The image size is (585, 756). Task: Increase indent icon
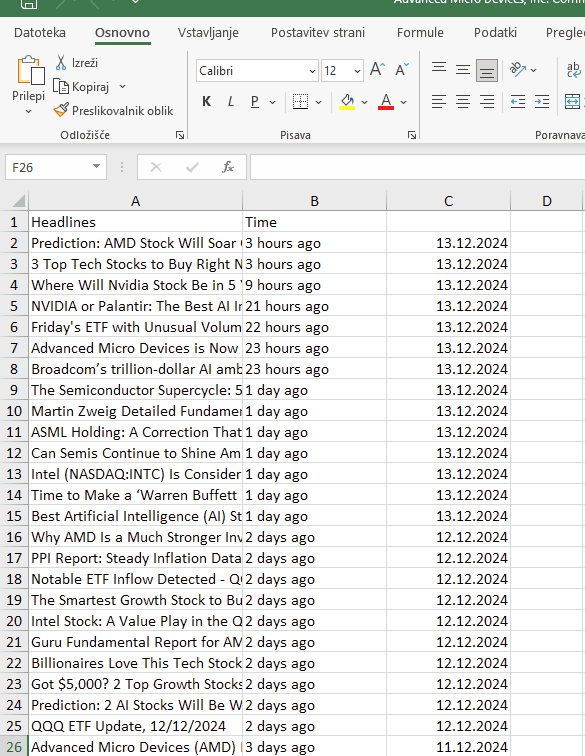click(542, 102)
